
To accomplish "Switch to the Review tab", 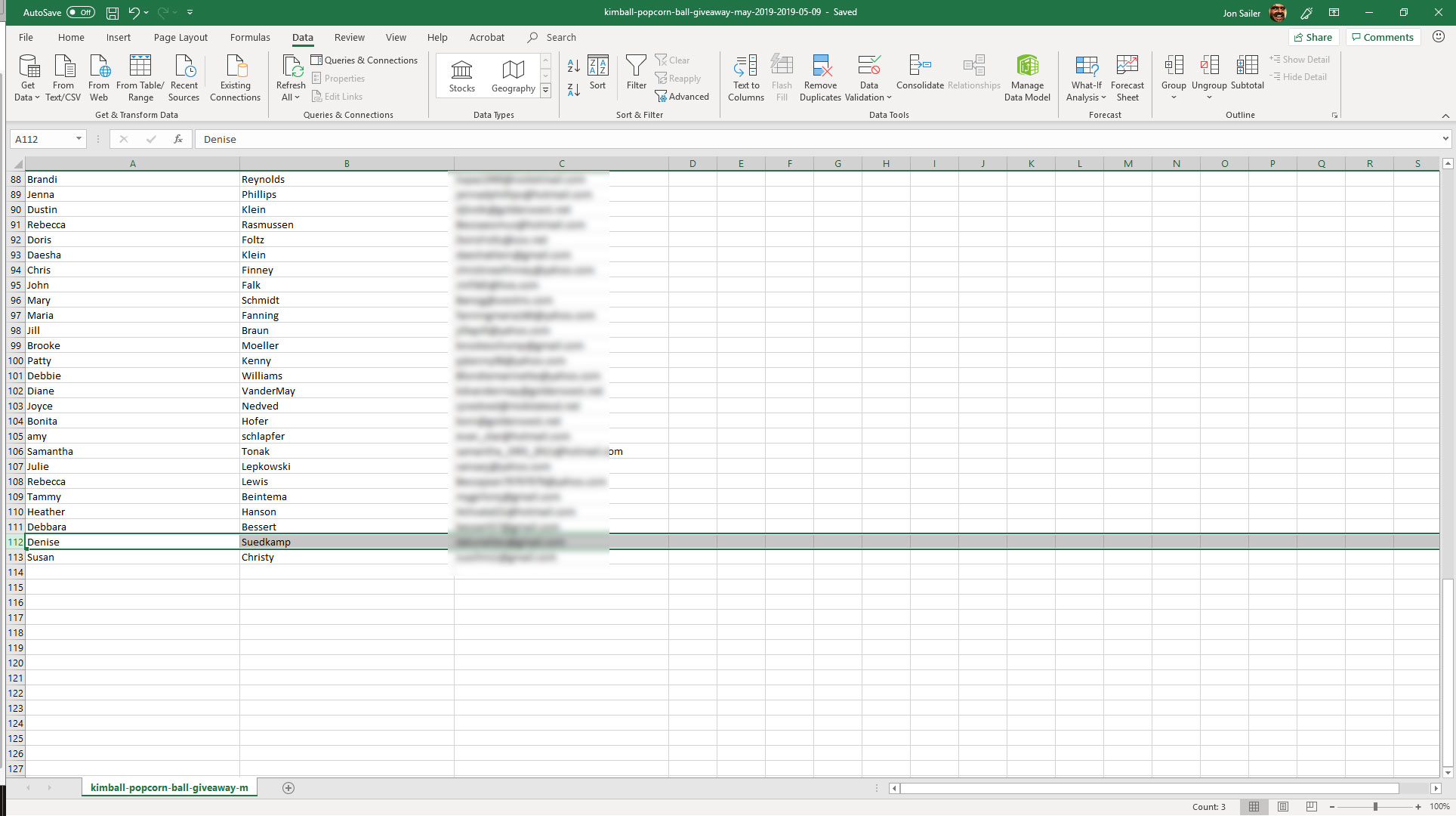I will click(349, 37).
